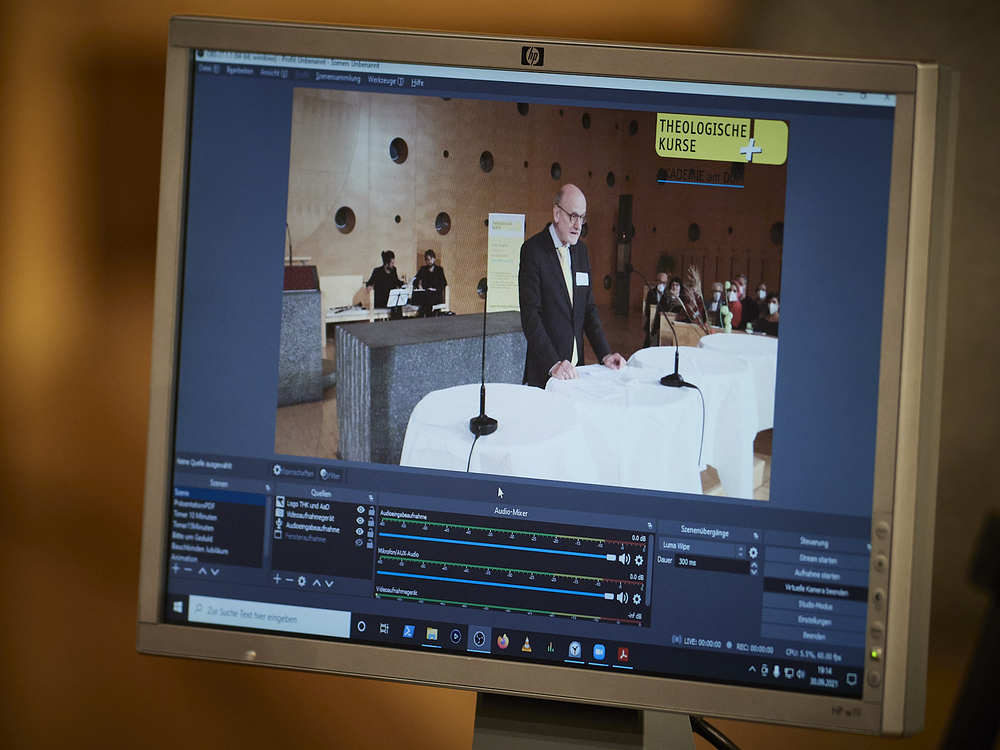This screenshot has height=750, width=1000.
Task: Hide the Logo THK und AdD source
Action: 360,509
